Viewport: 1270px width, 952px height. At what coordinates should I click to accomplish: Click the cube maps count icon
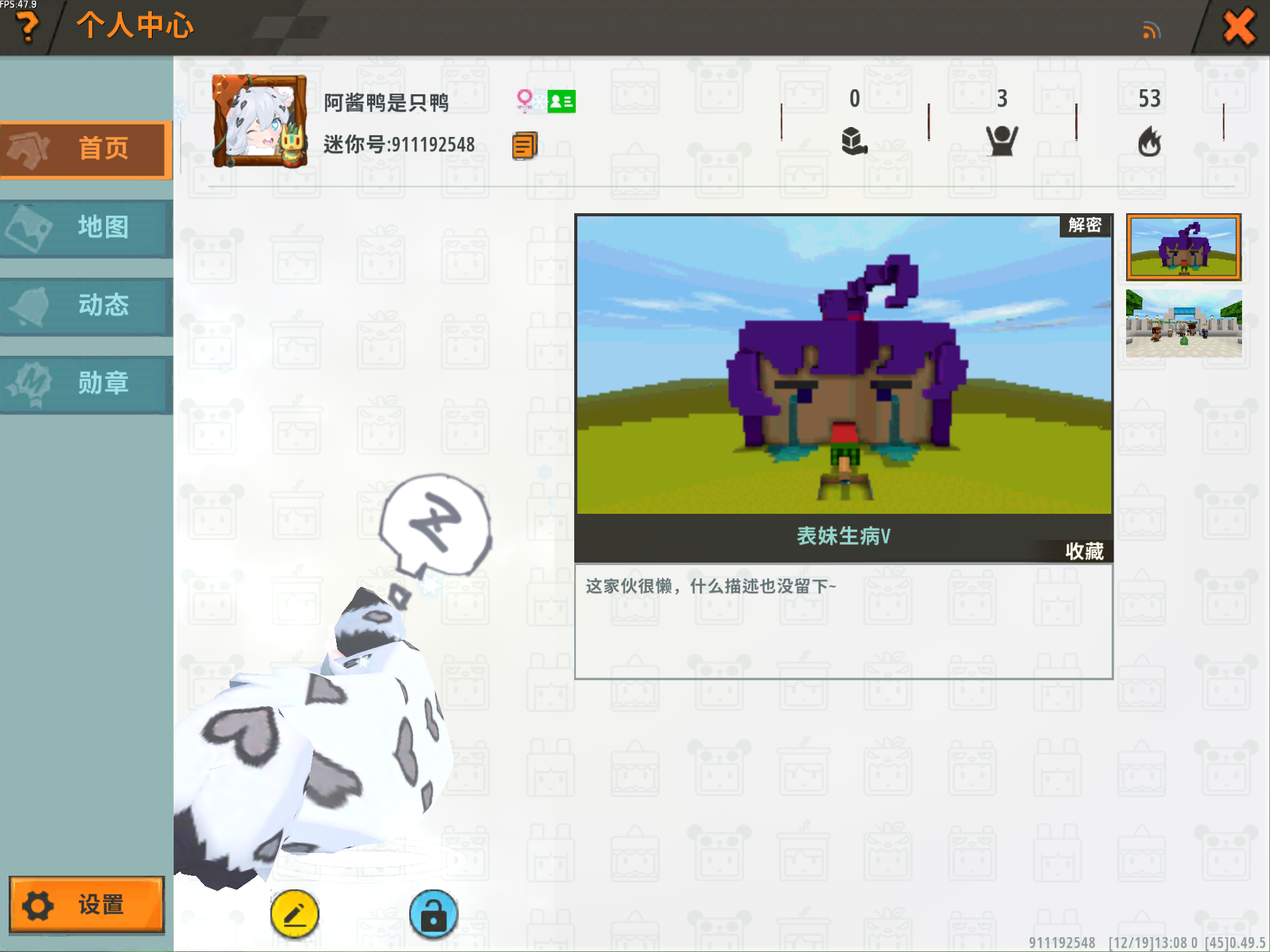pyautogui.click(x=854, y=141)
